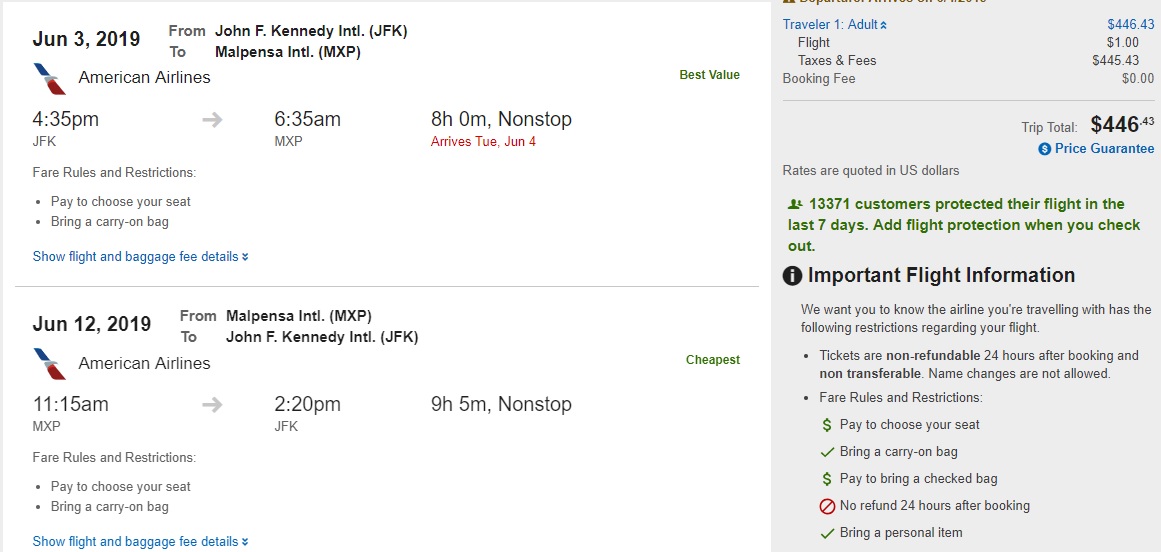
Task: Click the dollar icon beside Pay to bring a checked bag
Action: pyautogui.click(x=827, y=479)
